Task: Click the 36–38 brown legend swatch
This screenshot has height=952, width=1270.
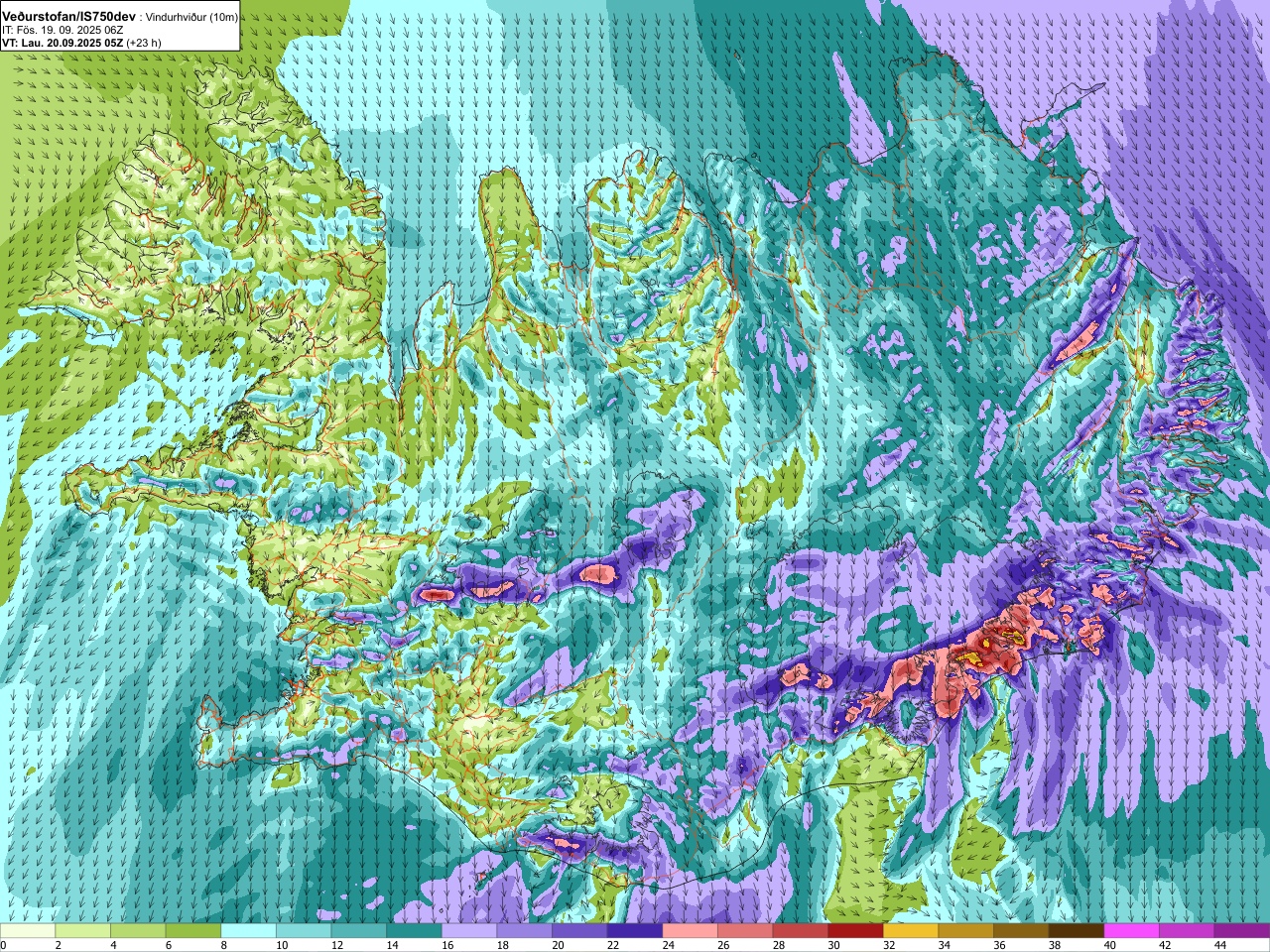Action: (1021, 931)
